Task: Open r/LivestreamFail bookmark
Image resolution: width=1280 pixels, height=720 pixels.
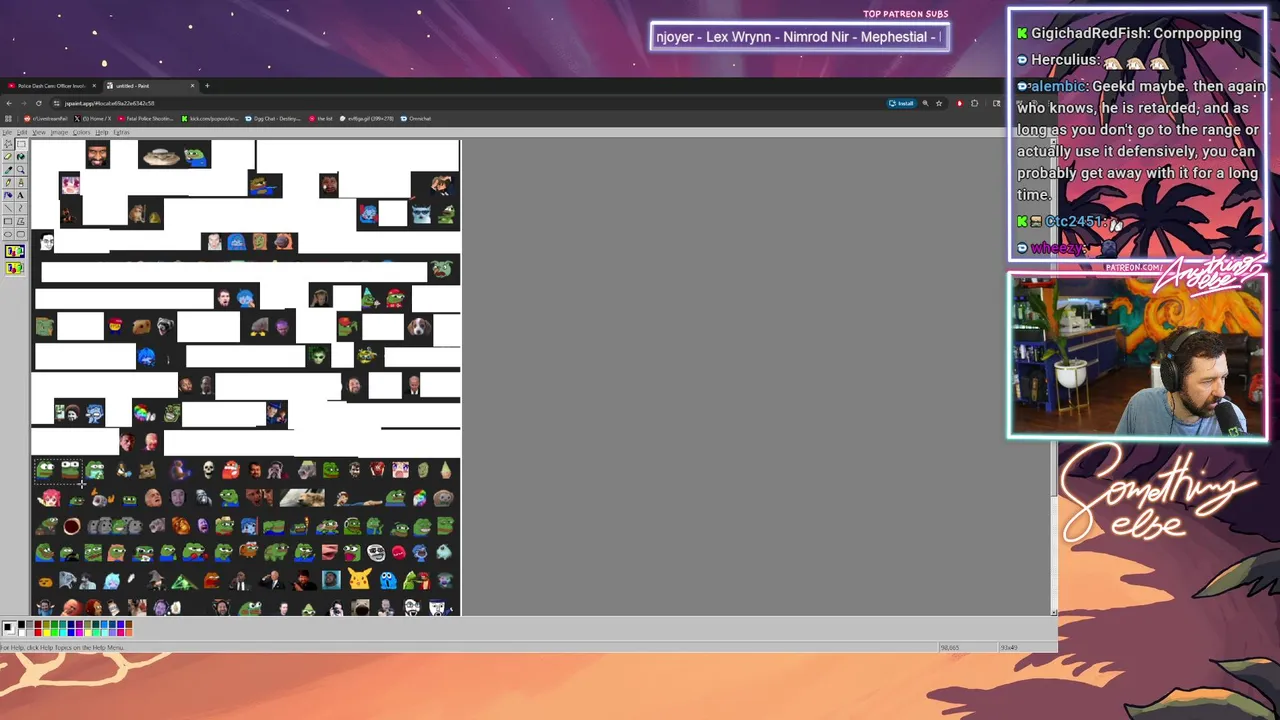Action: (46, 118)
